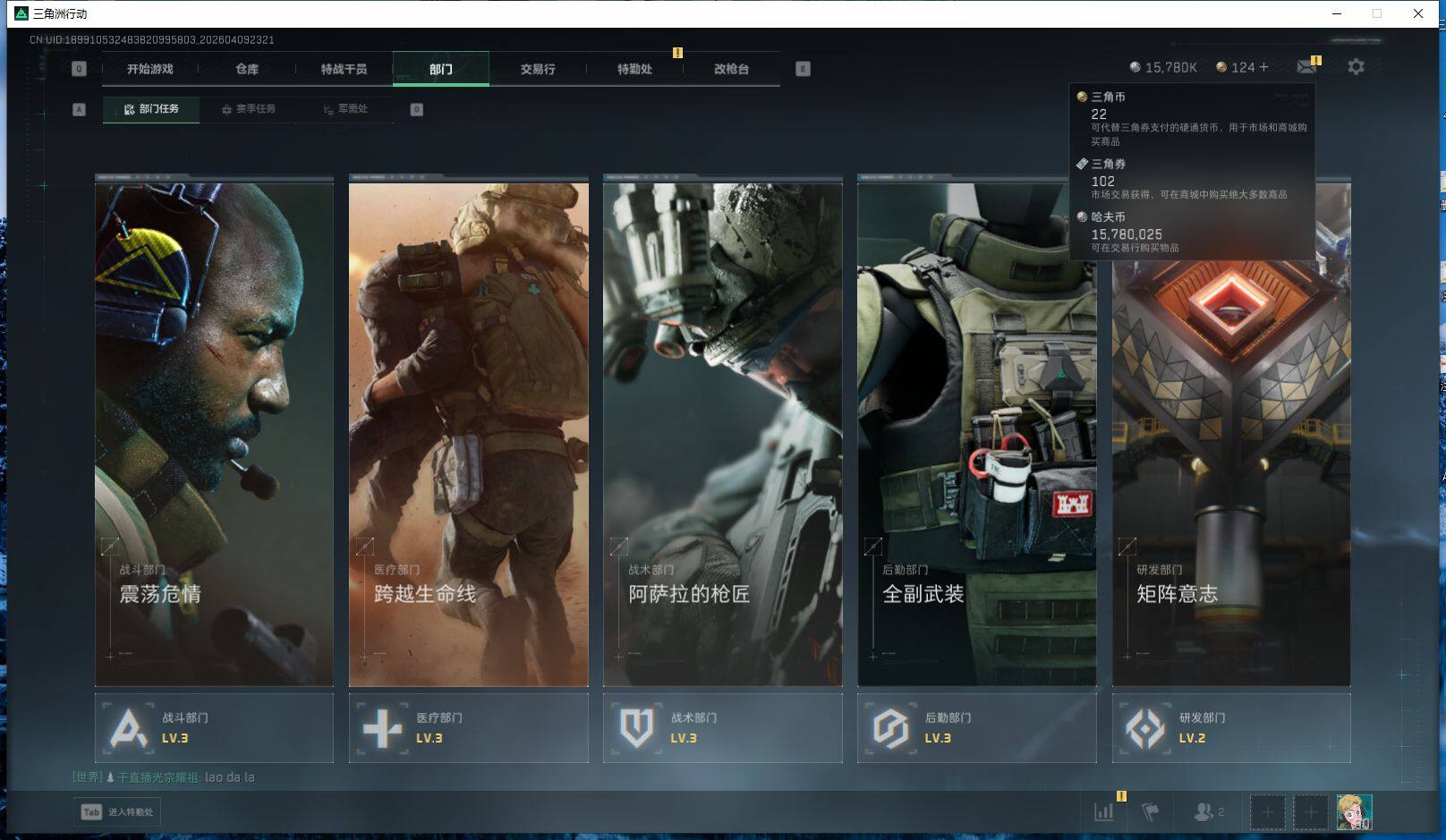Click the 战术部门 shield icon
Image resolution: width=1446 pixels, height=840 pixels.
point(636,728)
